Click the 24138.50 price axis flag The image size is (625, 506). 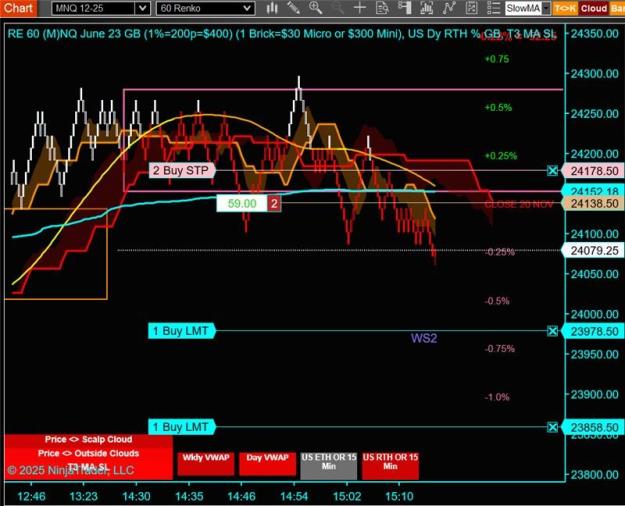592,204
